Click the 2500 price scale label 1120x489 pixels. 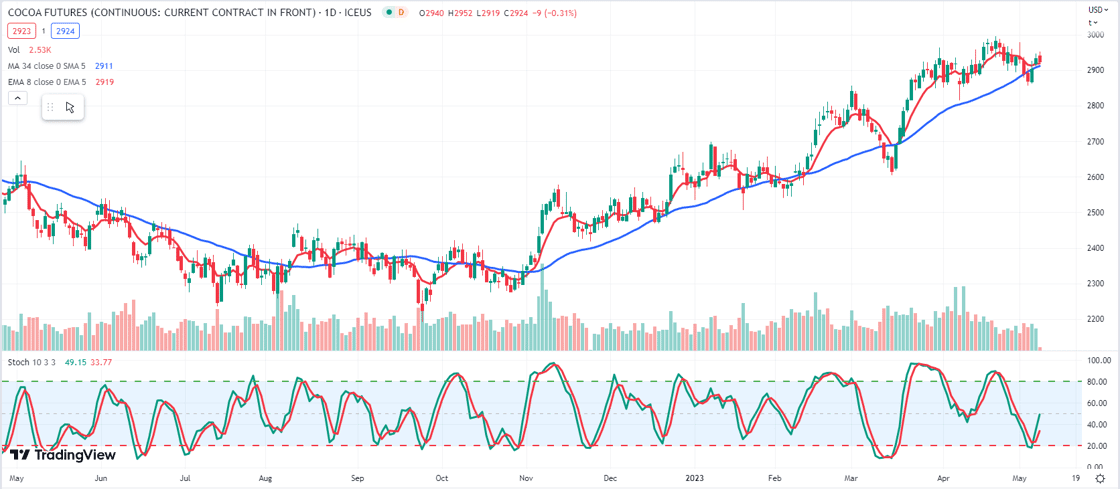coord(1097,213)
